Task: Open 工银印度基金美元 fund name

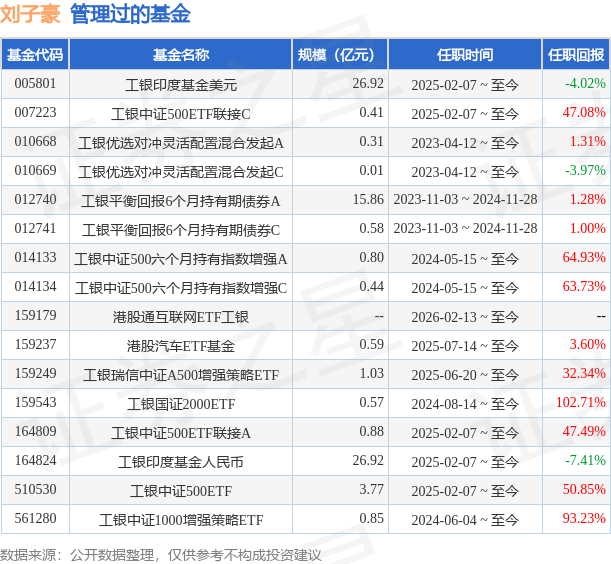Action: [x=181, y=84]
